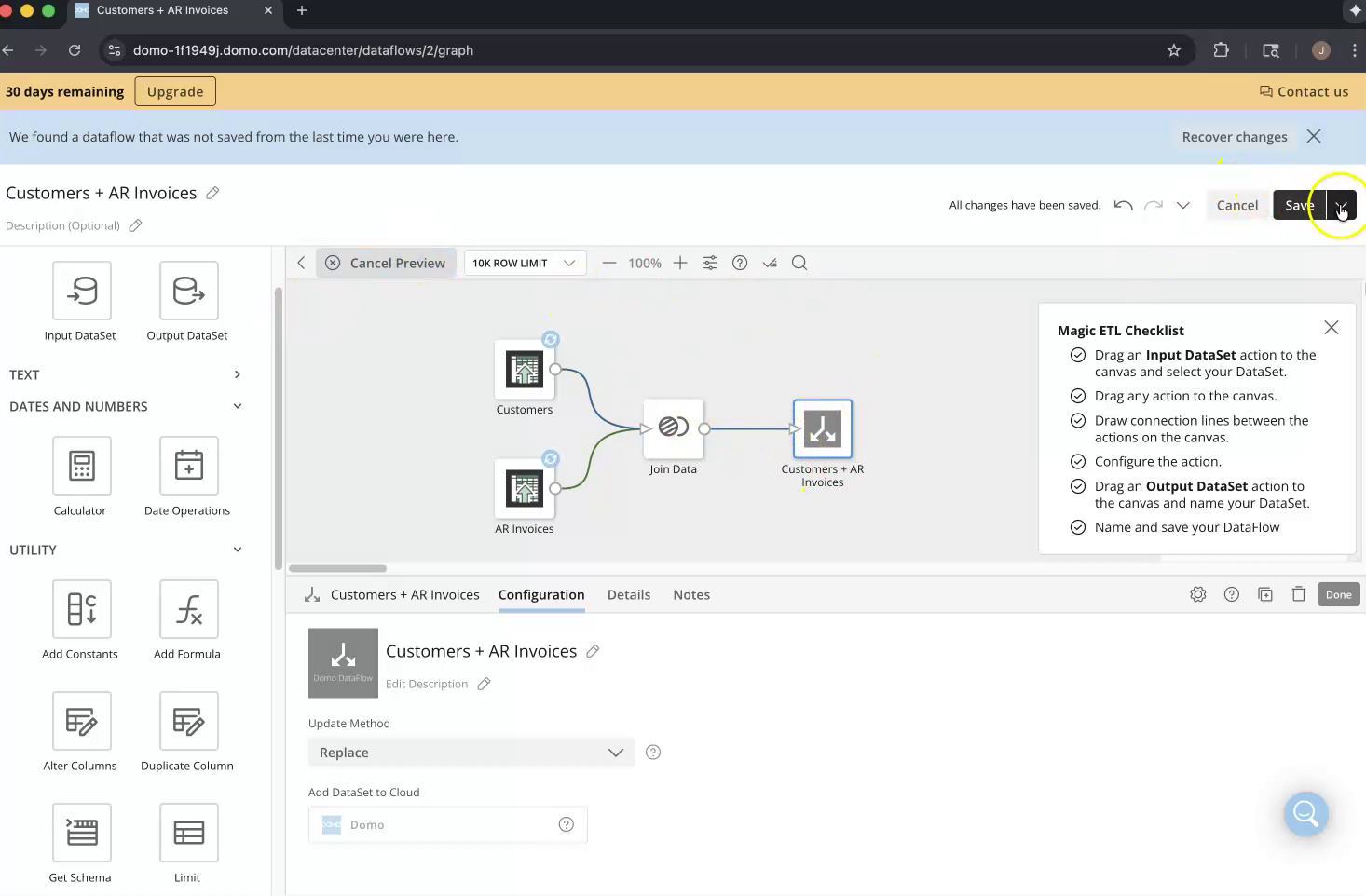Click the Add DataSet to Cloud help icon

(567, 824)
